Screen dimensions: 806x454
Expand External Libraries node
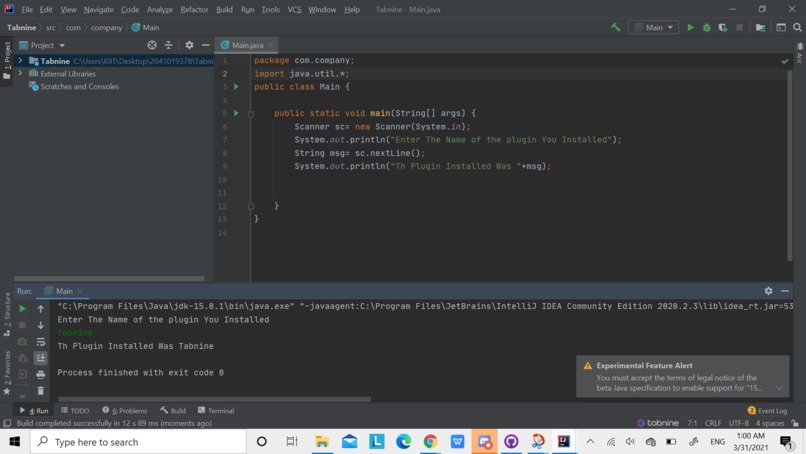click(20, 74)
